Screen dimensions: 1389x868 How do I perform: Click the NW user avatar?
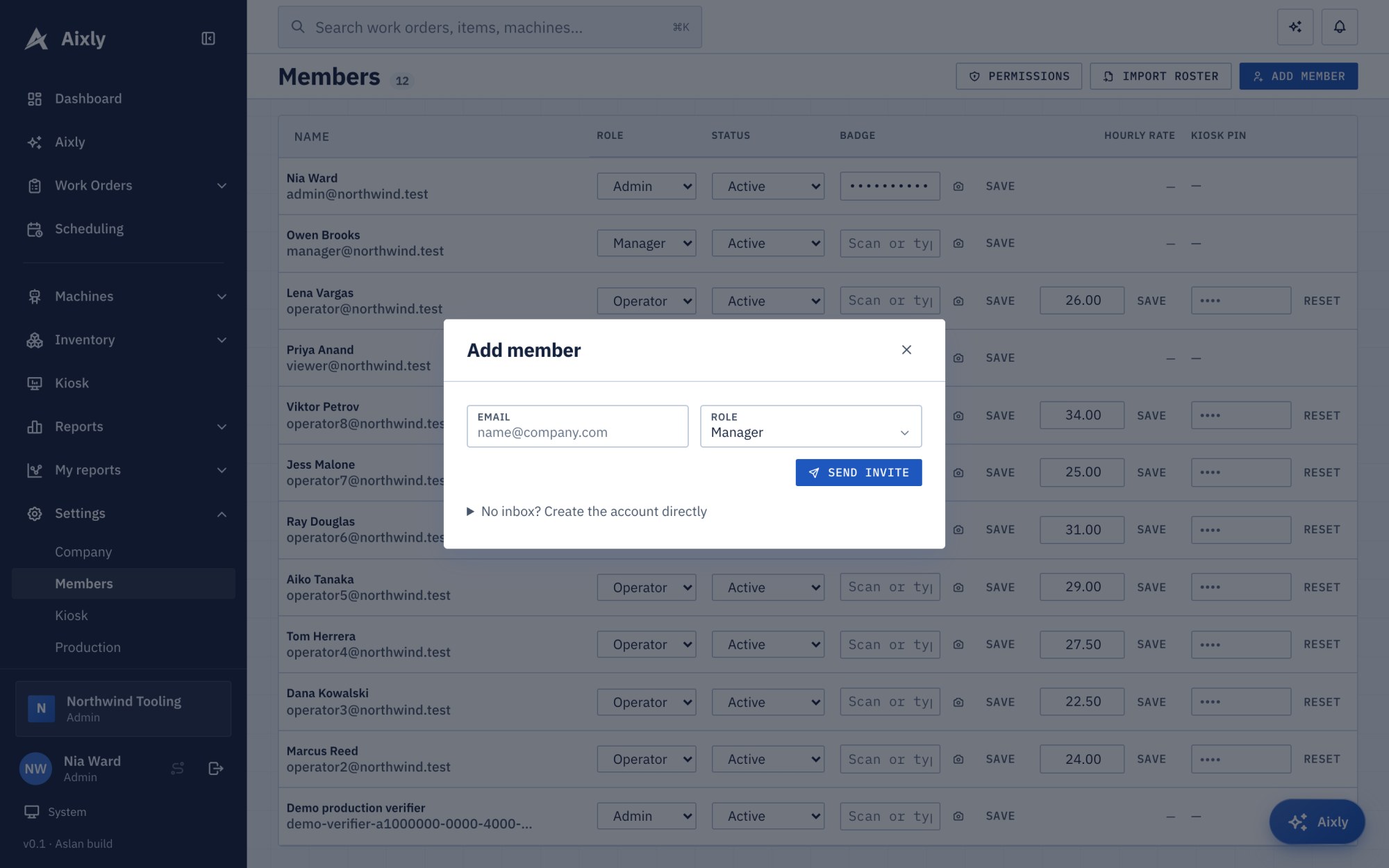tap(35, 769)
